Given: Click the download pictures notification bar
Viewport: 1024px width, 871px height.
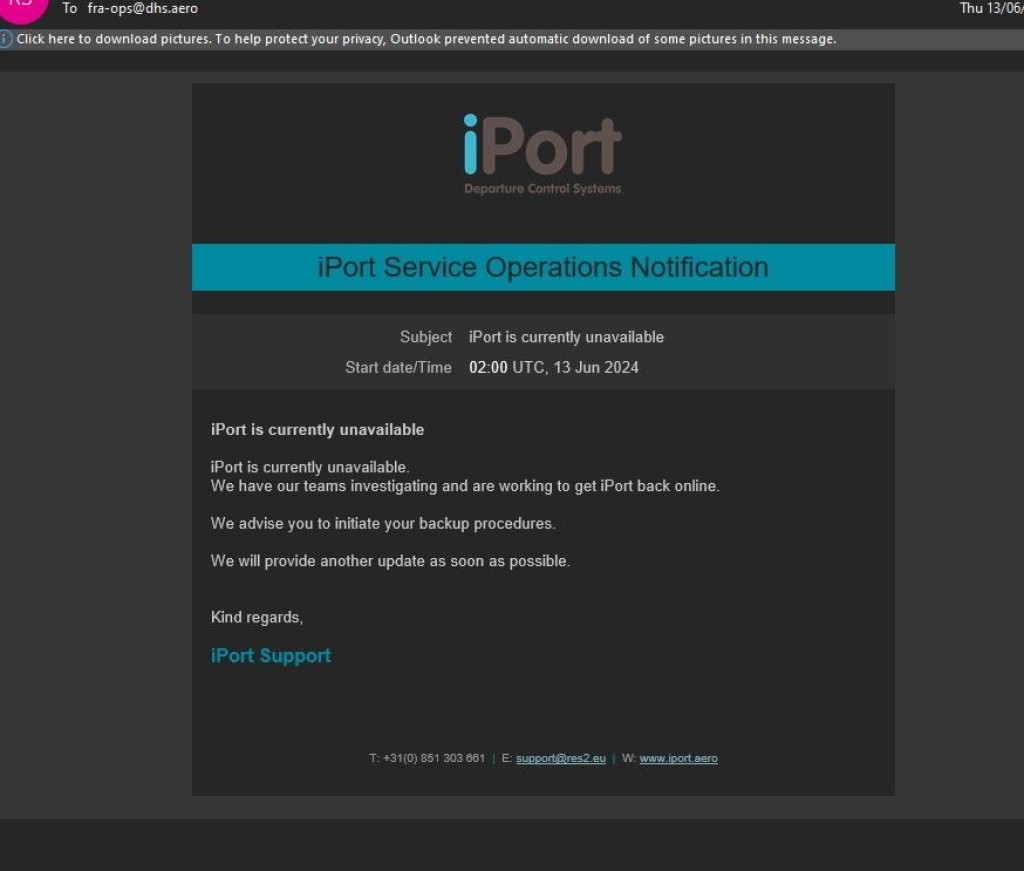Looking at the screenshot, I should tap(426, 40).
